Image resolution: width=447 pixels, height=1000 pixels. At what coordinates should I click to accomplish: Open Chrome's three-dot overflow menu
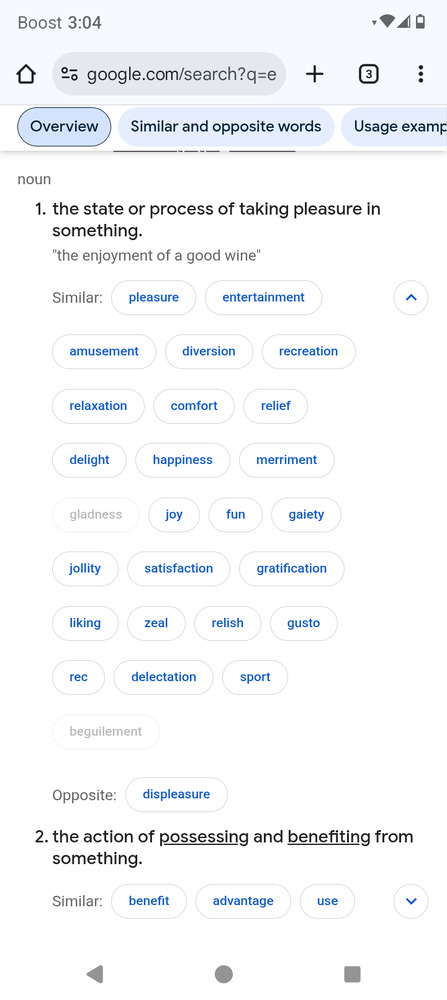click(x=420, y=75)
